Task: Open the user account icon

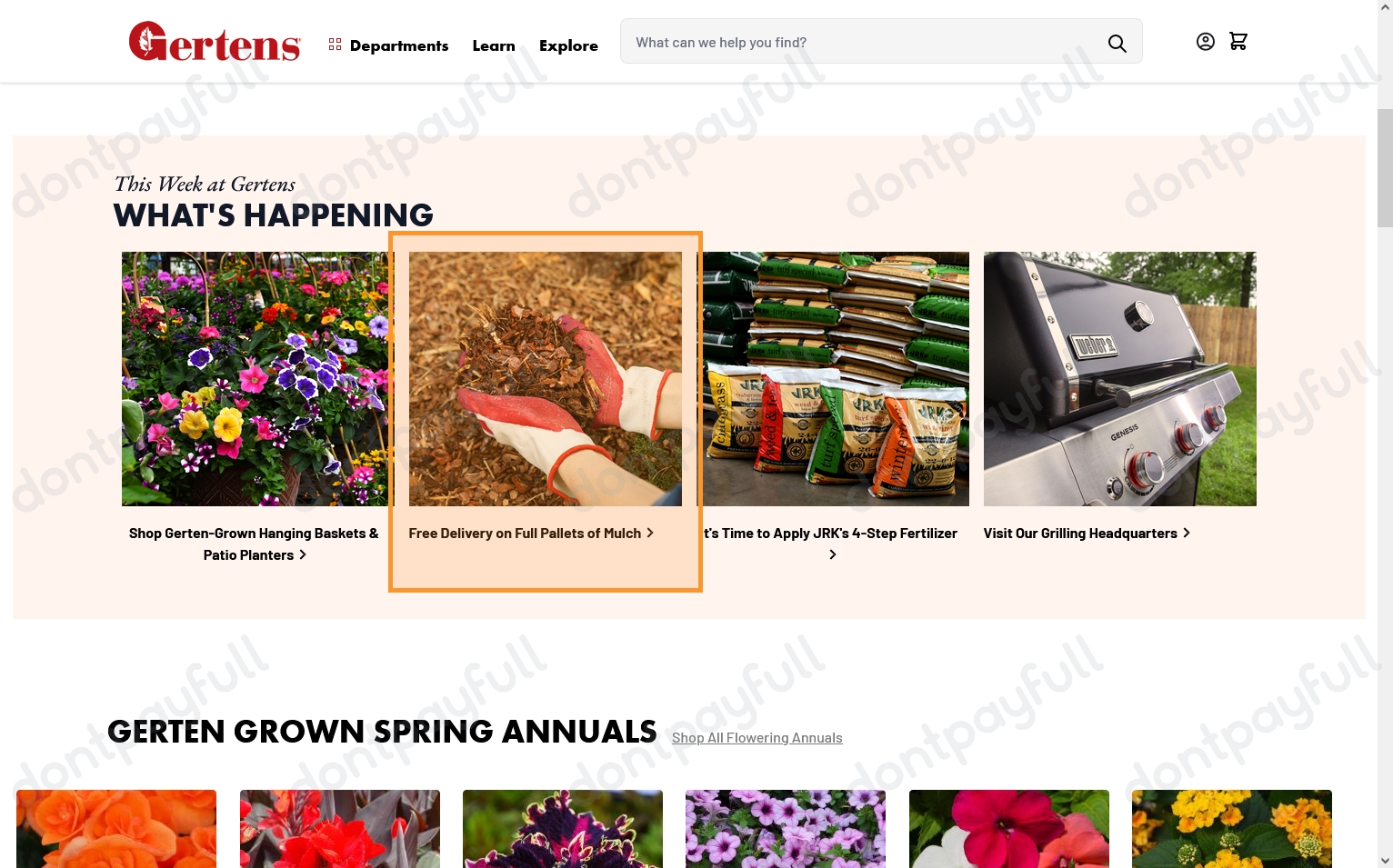Action: (1205, 42)
